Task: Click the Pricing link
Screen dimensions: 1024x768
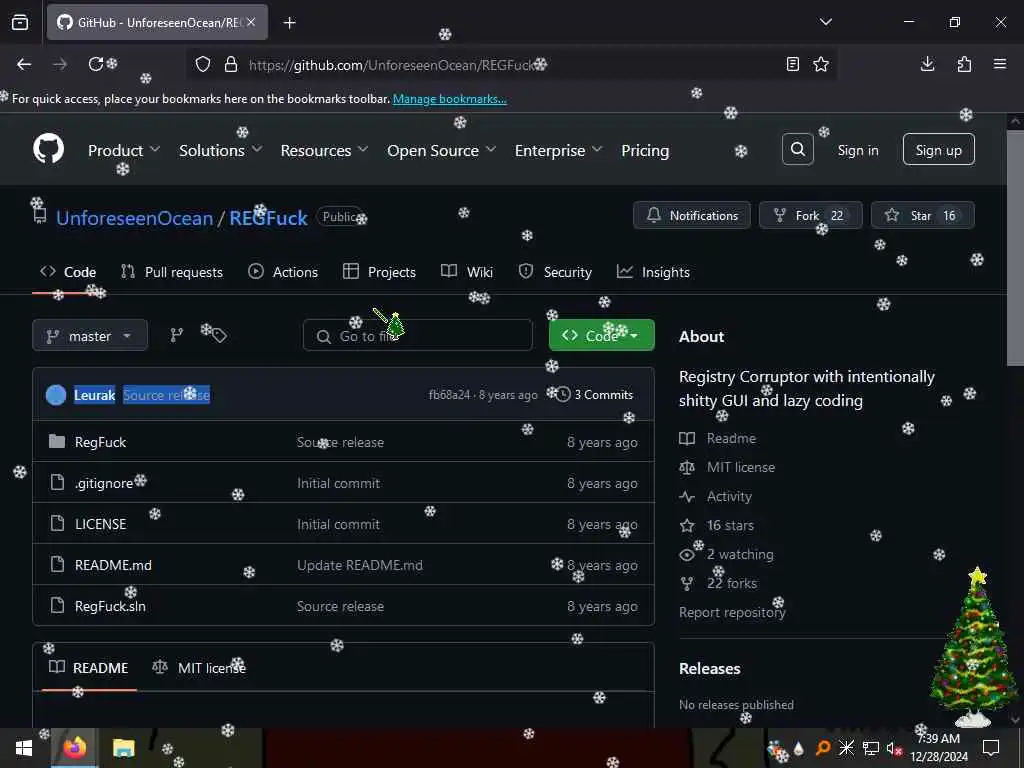Action: 645,150
